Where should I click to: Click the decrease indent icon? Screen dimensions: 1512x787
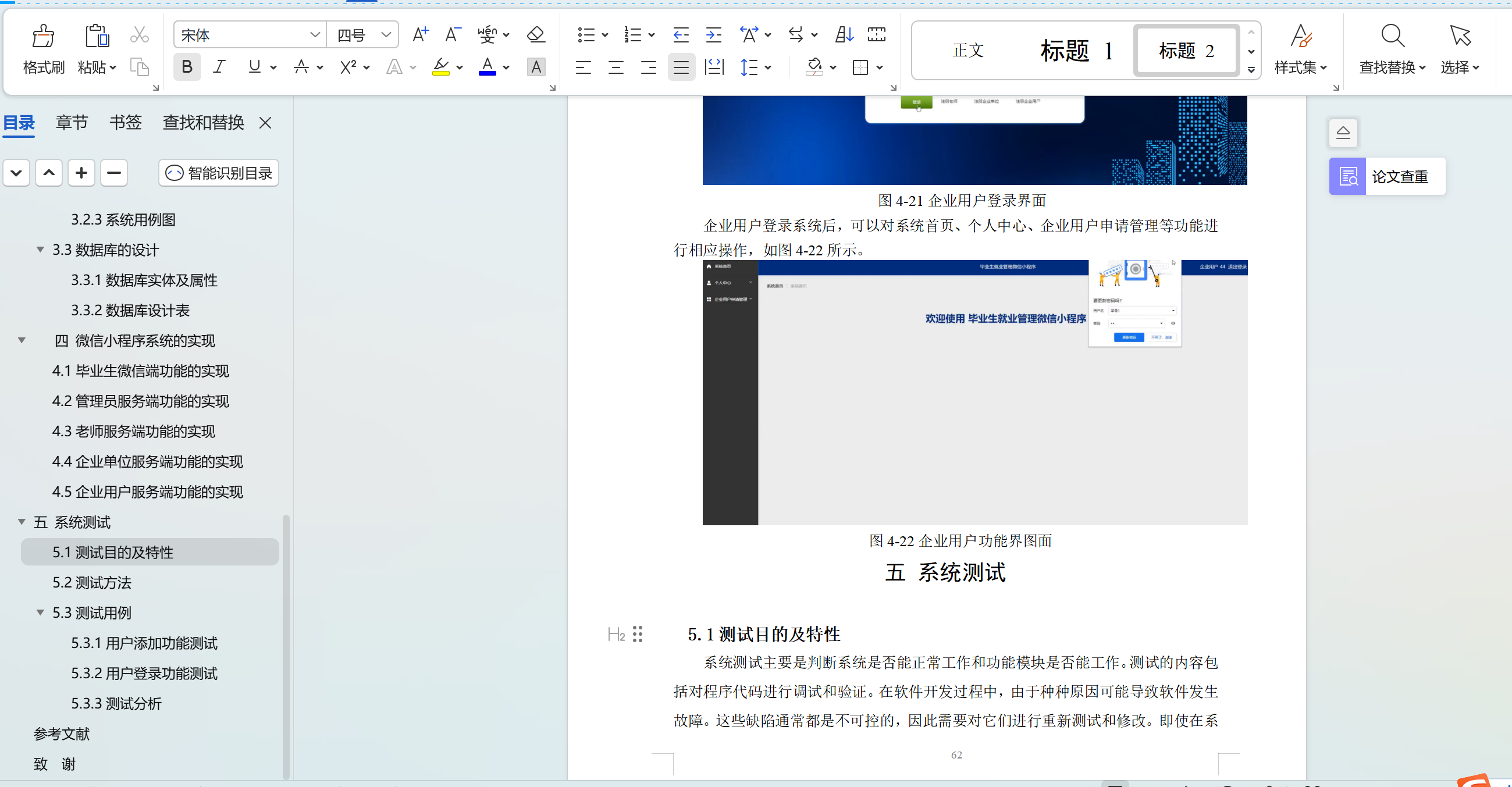click(680, 35)
